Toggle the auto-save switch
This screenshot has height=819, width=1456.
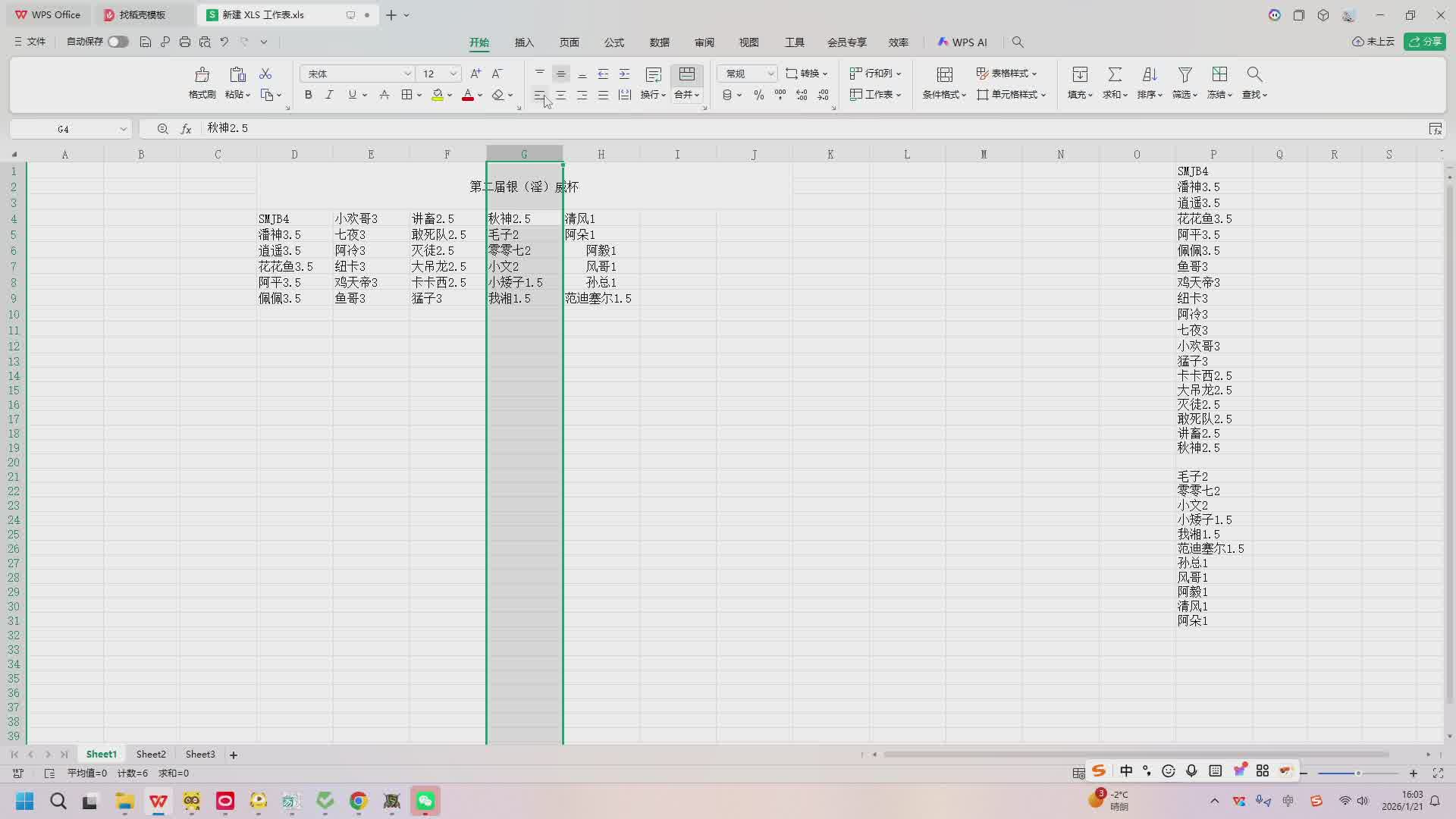(118, 42)
